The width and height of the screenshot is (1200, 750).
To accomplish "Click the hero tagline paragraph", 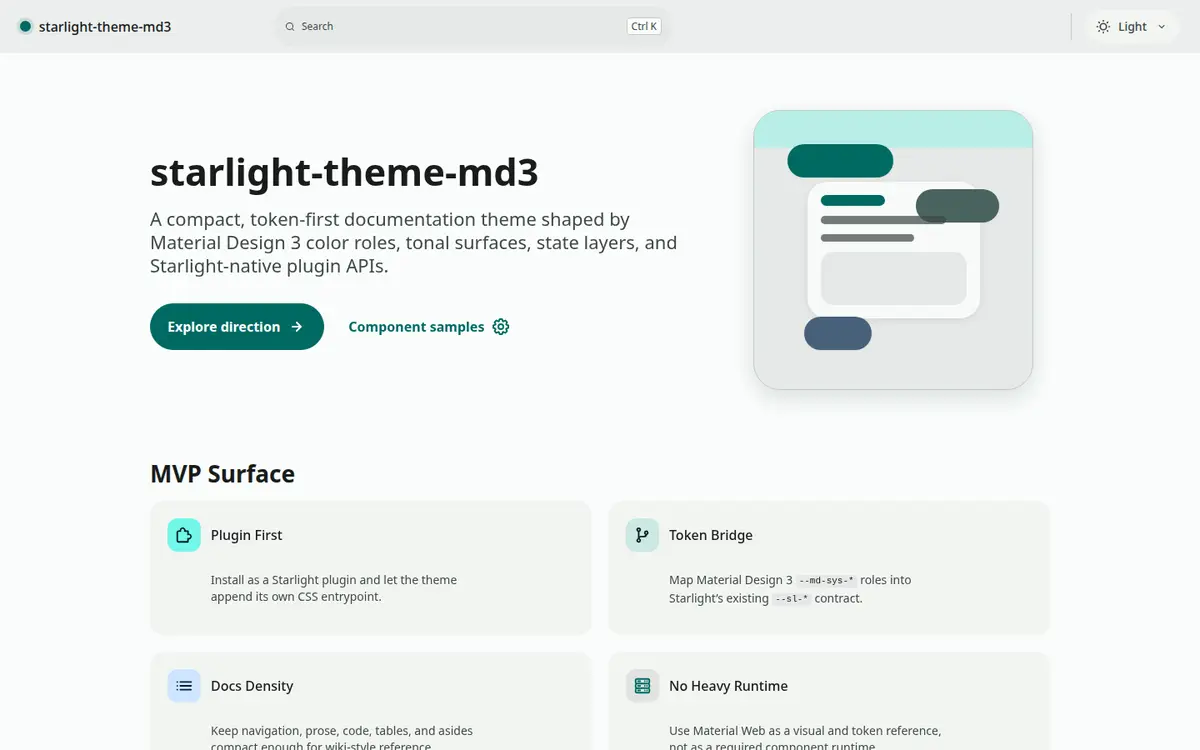I will [x=414, y=243].
